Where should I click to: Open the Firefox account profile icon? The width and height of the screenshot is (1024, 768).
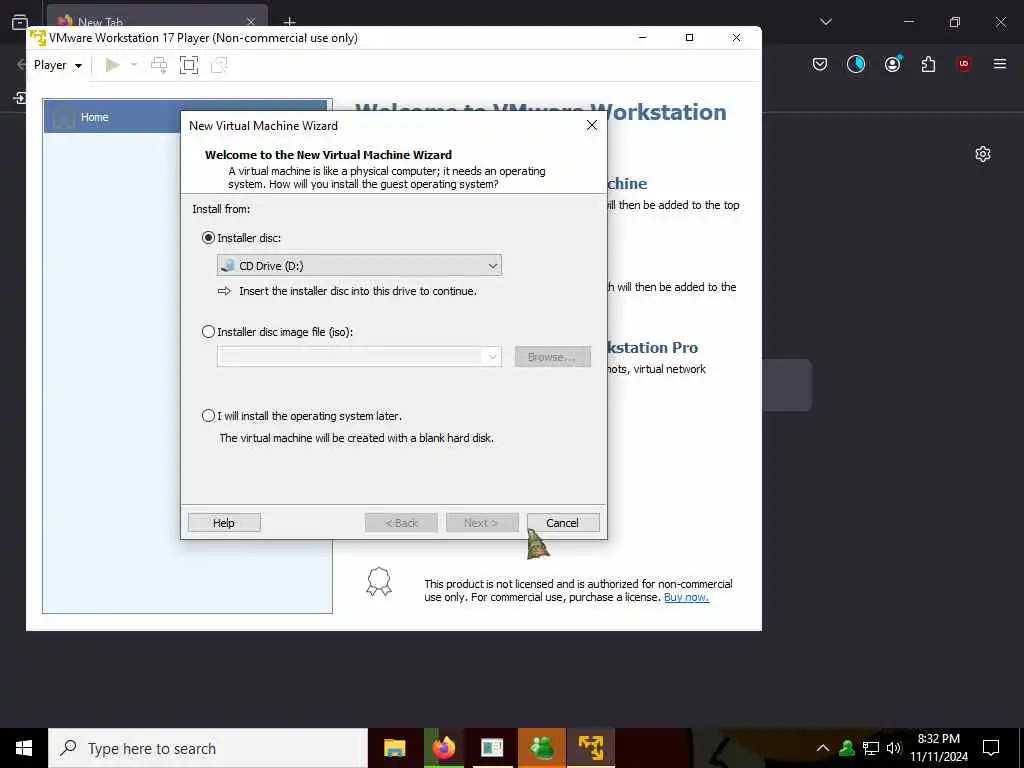(x=893, y=63)
